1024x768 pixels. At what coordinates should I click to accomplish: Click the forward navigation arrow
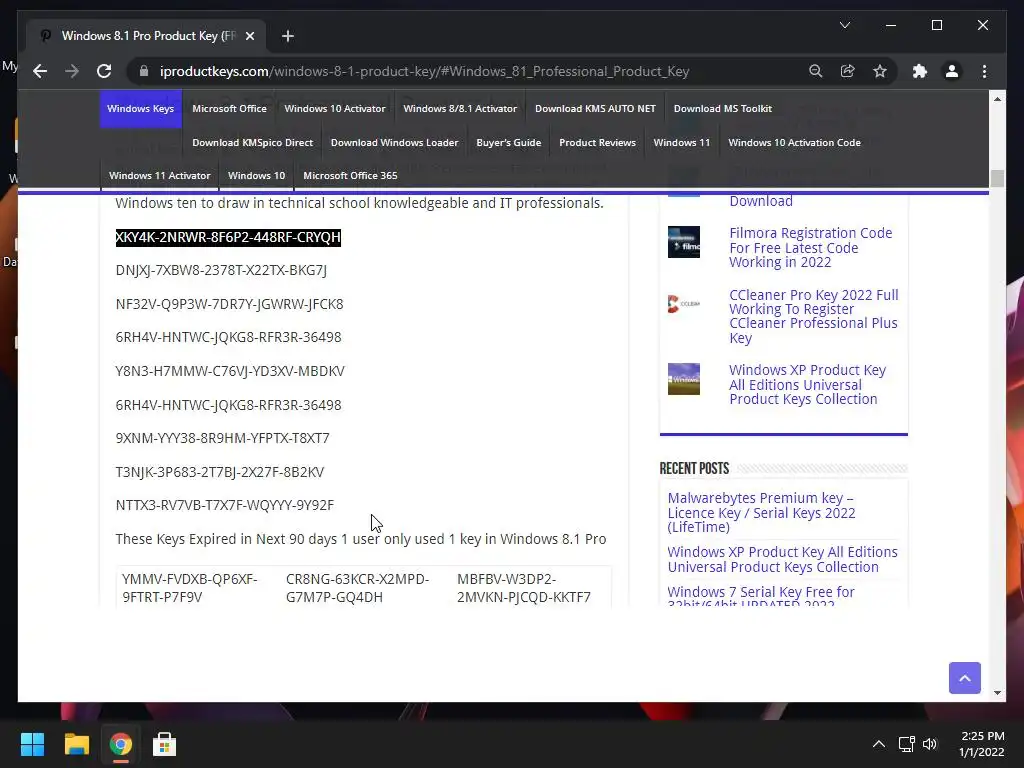pos(72,71)
